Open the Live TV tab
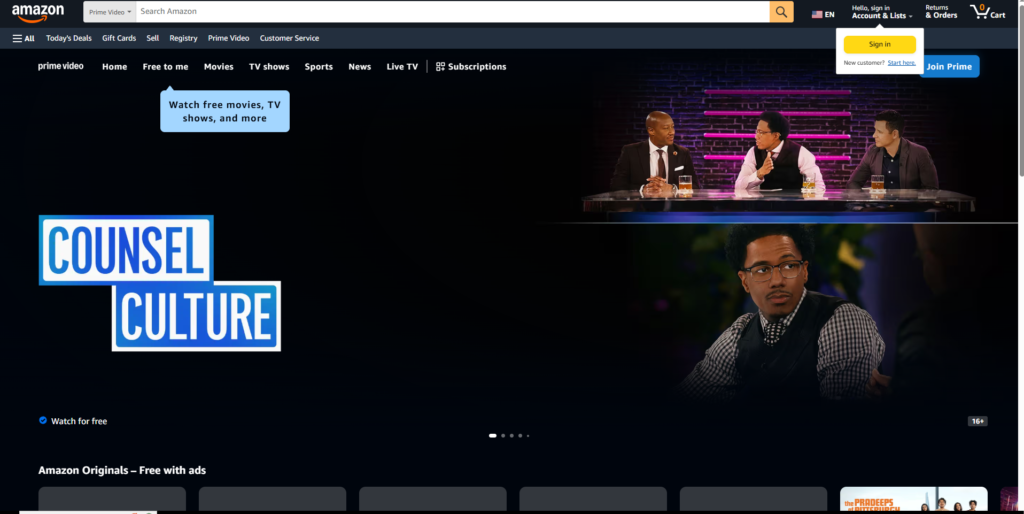This screenshot has width=1024, height=514. click(402, 67)
